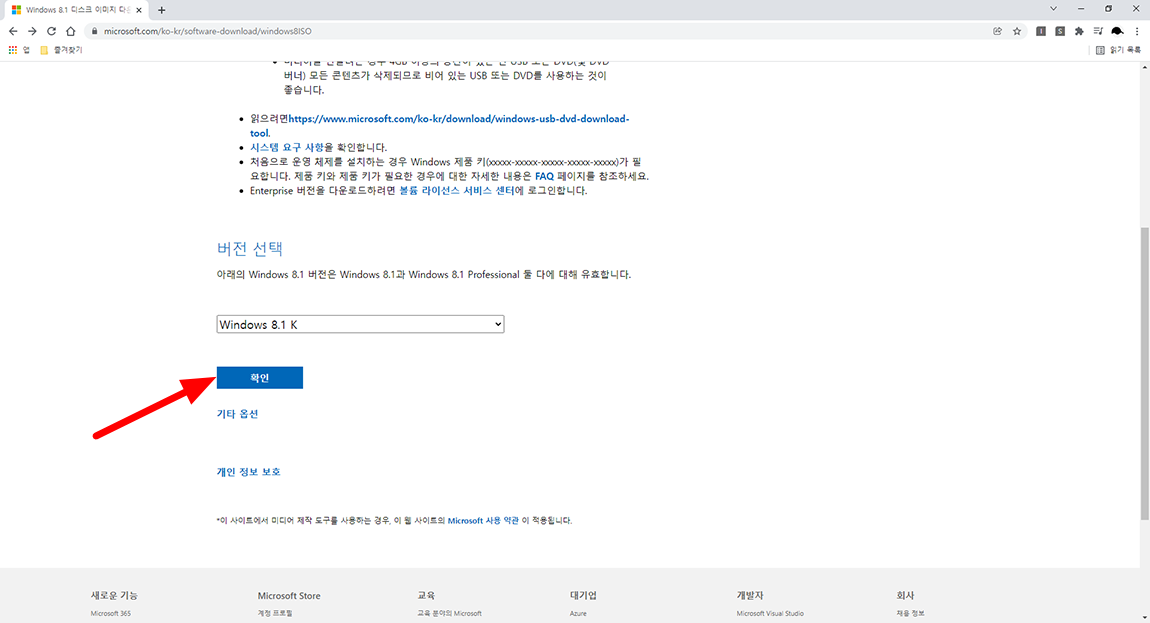This screenshot has height=623, width=1150.
Task: Click the 버전 선택 heading
Action: point(249,249)
